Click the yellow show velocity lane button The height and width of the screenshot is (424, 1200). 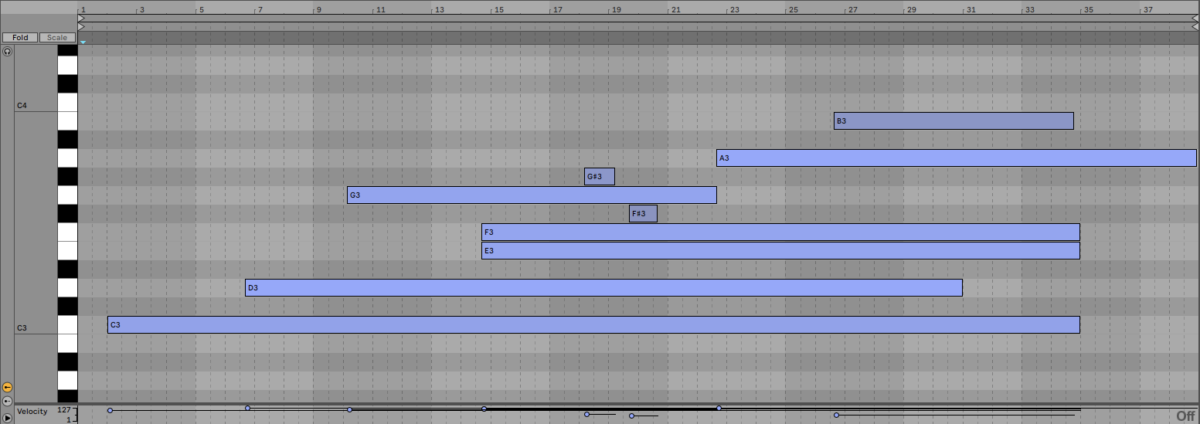point(7,386)
